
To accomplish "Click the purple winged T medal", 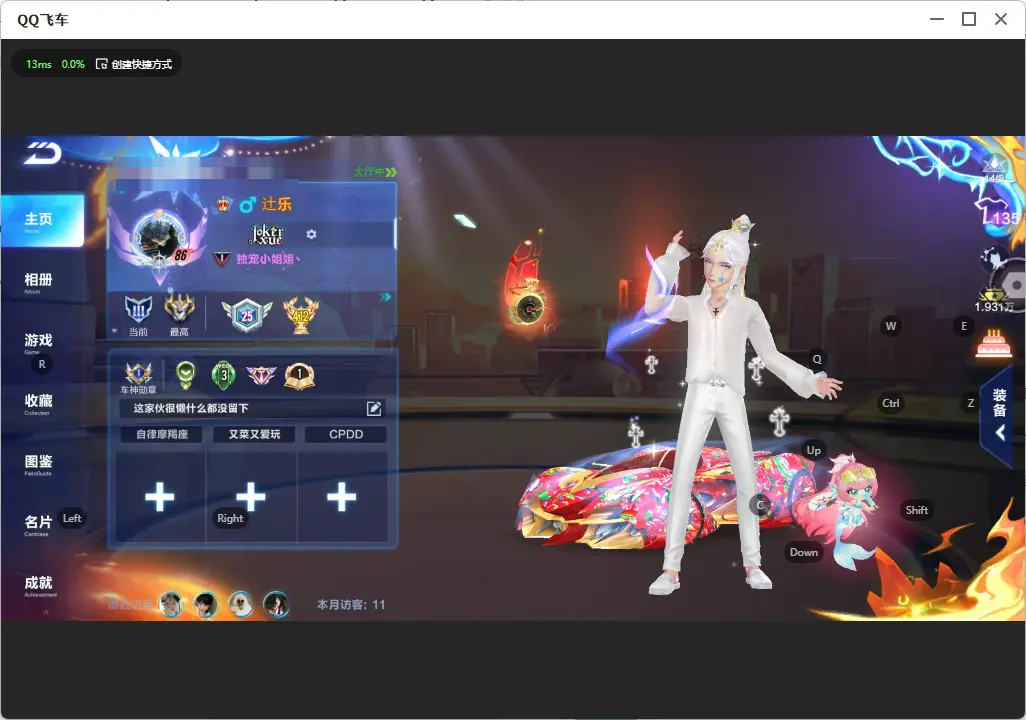I will (x=261, y=376).
